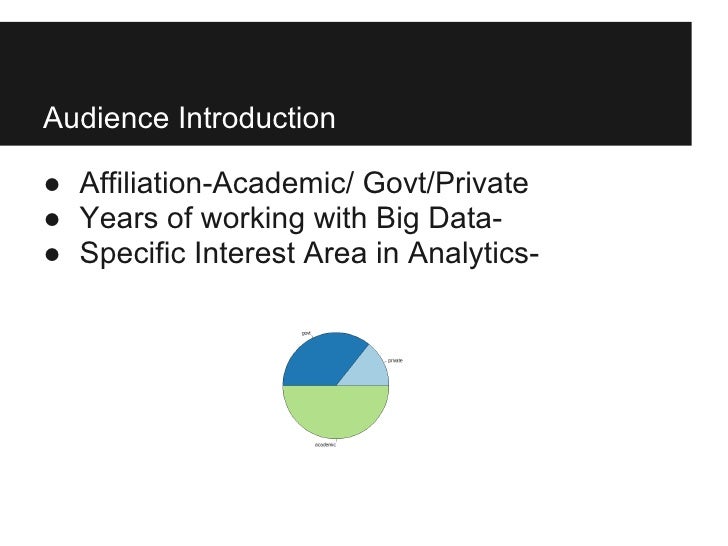The image size is (728, 546).
Task: Click the govt label above the pie chart
Action: pos(306,333)
